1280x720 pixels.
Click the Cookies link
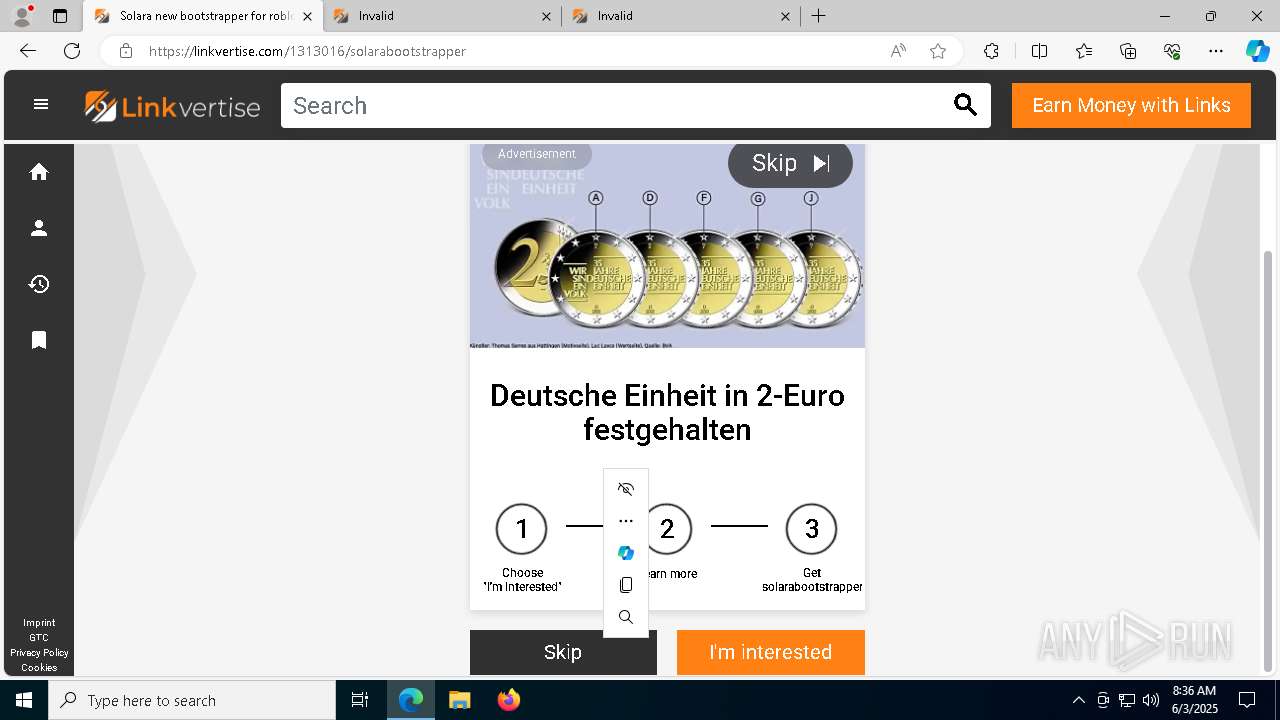tap(39, 668)
